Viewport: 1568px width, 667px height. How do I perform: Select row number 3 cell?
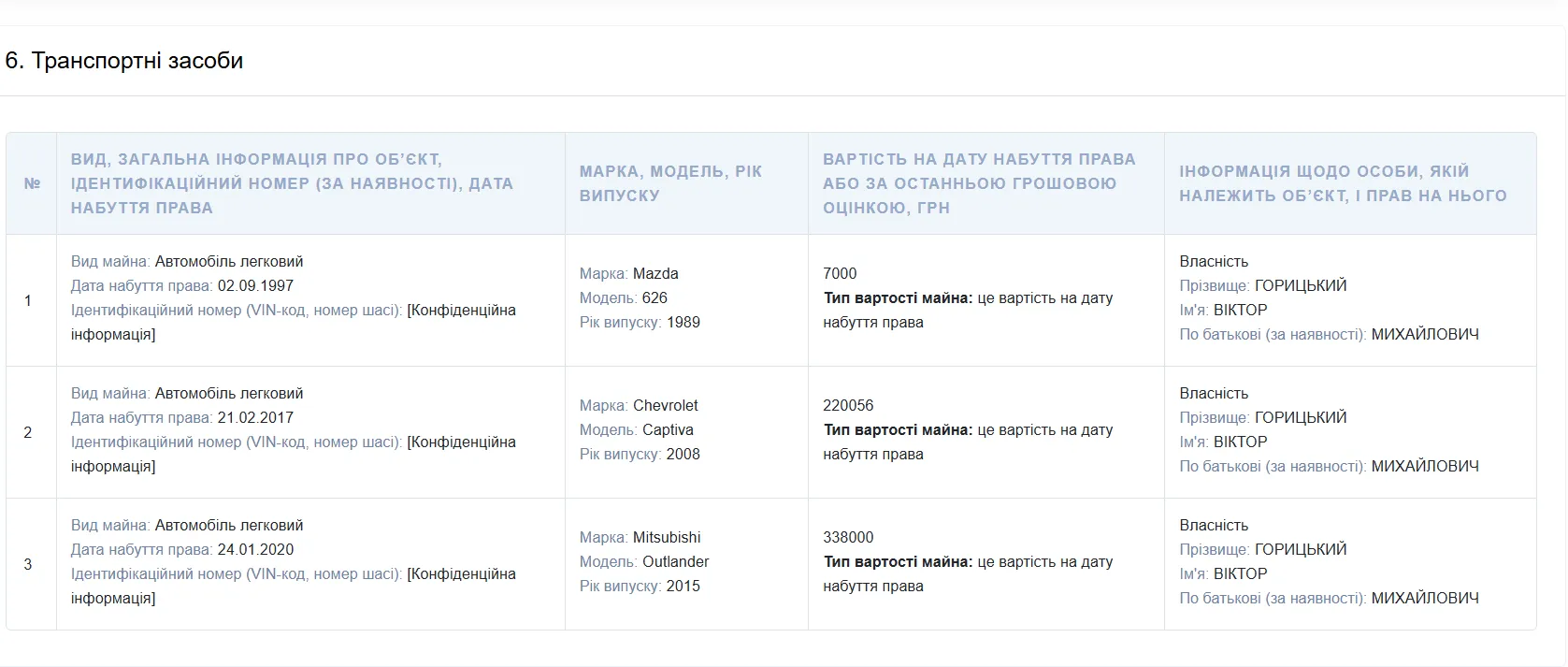(28, 564)
